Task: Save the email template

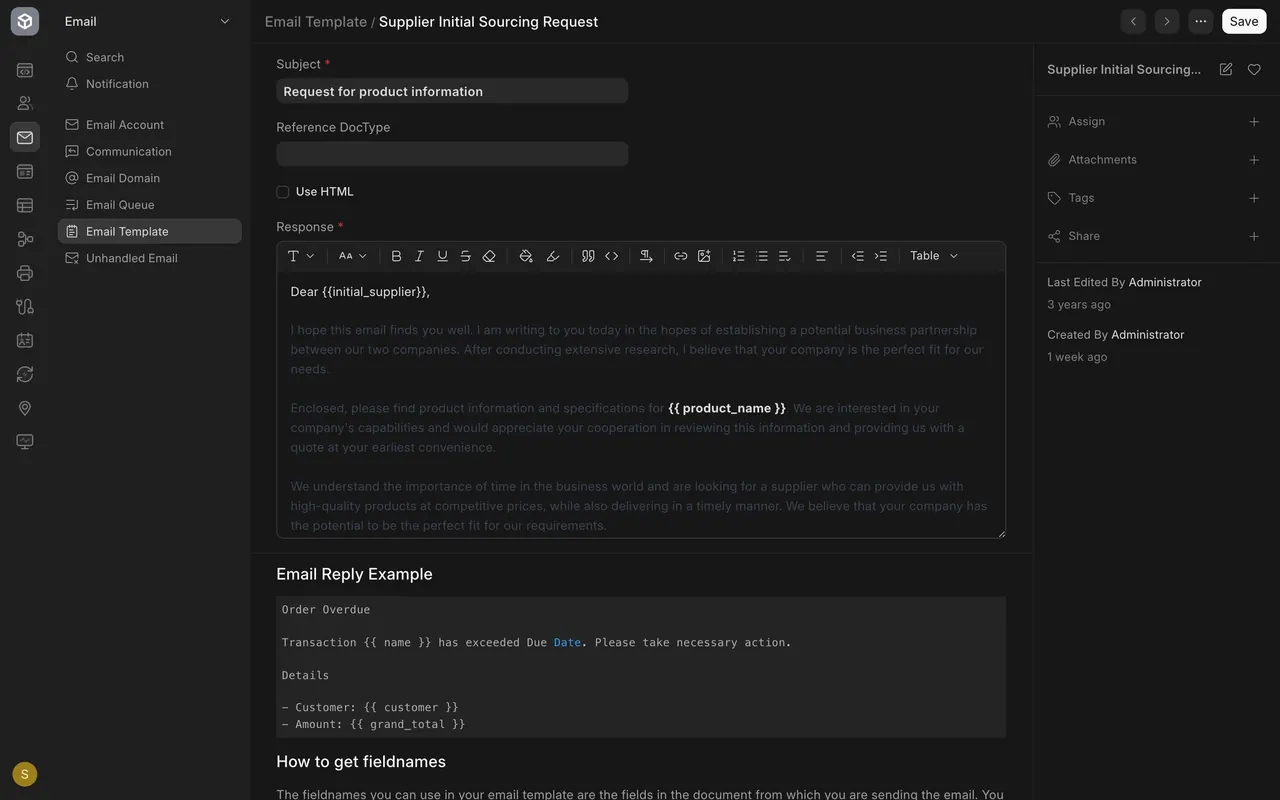Action: tap(1244, 21)
